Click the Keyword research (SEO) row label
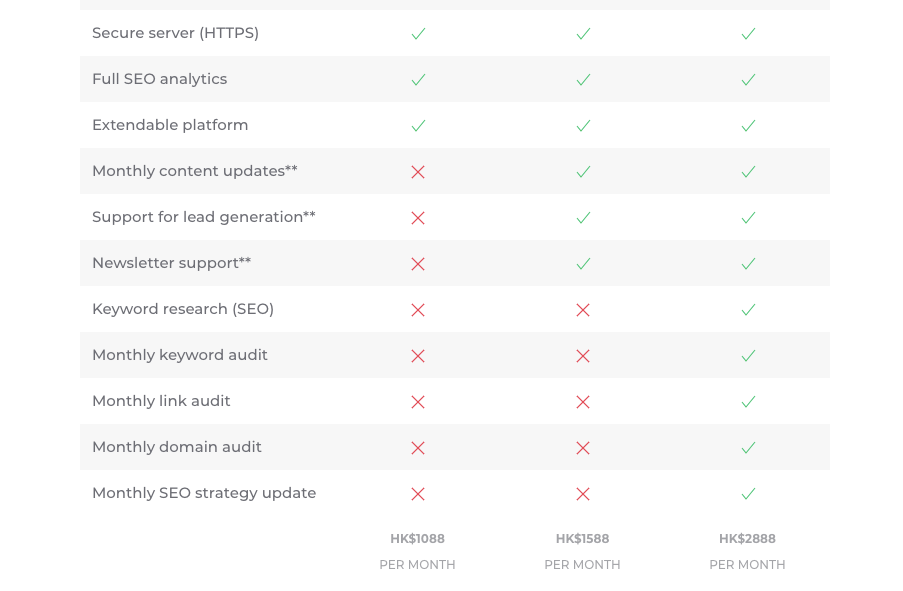This screenshot has height=591, width=903. [182, 309]
